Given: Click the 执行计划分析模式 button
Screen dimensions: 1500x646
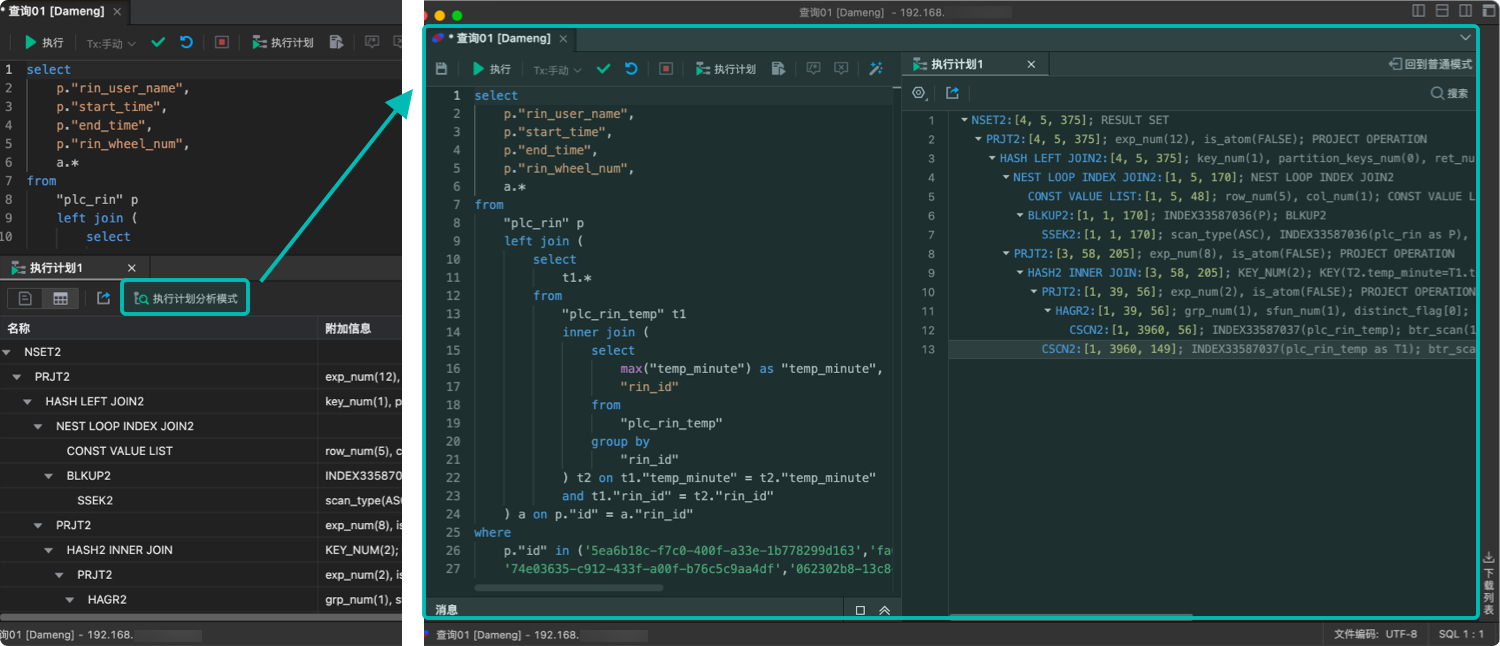Looking at the screenshot, I should tap(185, 298).
